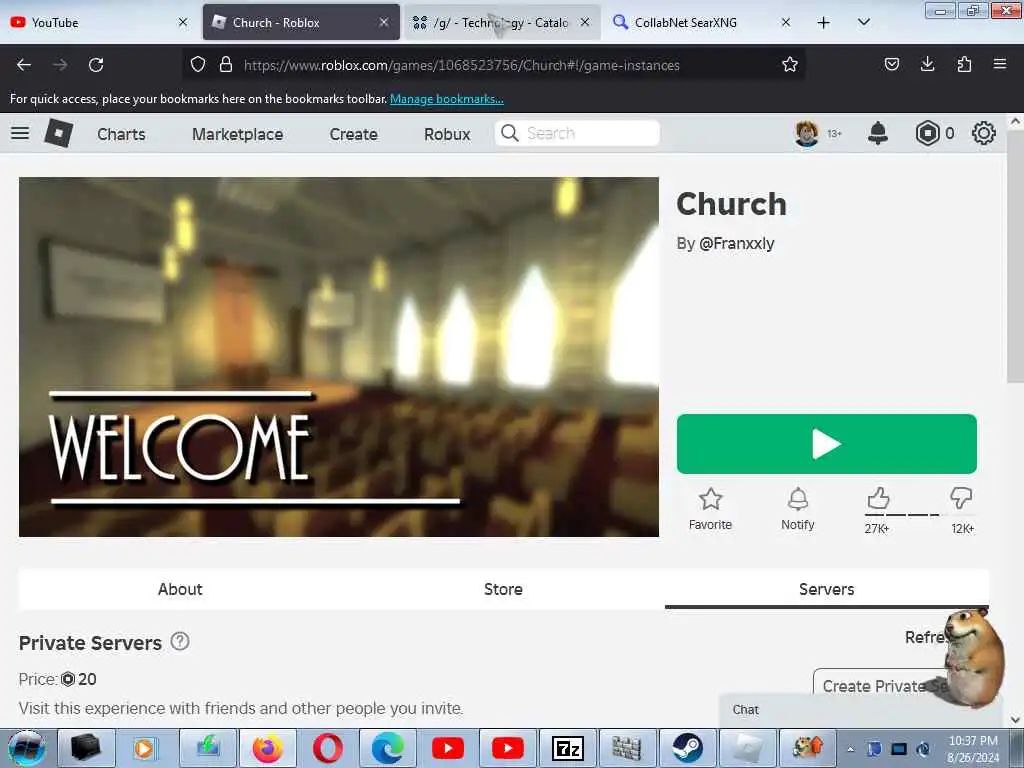Play the Church experience
This screenshot has width=1024, height=768.
tap(827, 444)
